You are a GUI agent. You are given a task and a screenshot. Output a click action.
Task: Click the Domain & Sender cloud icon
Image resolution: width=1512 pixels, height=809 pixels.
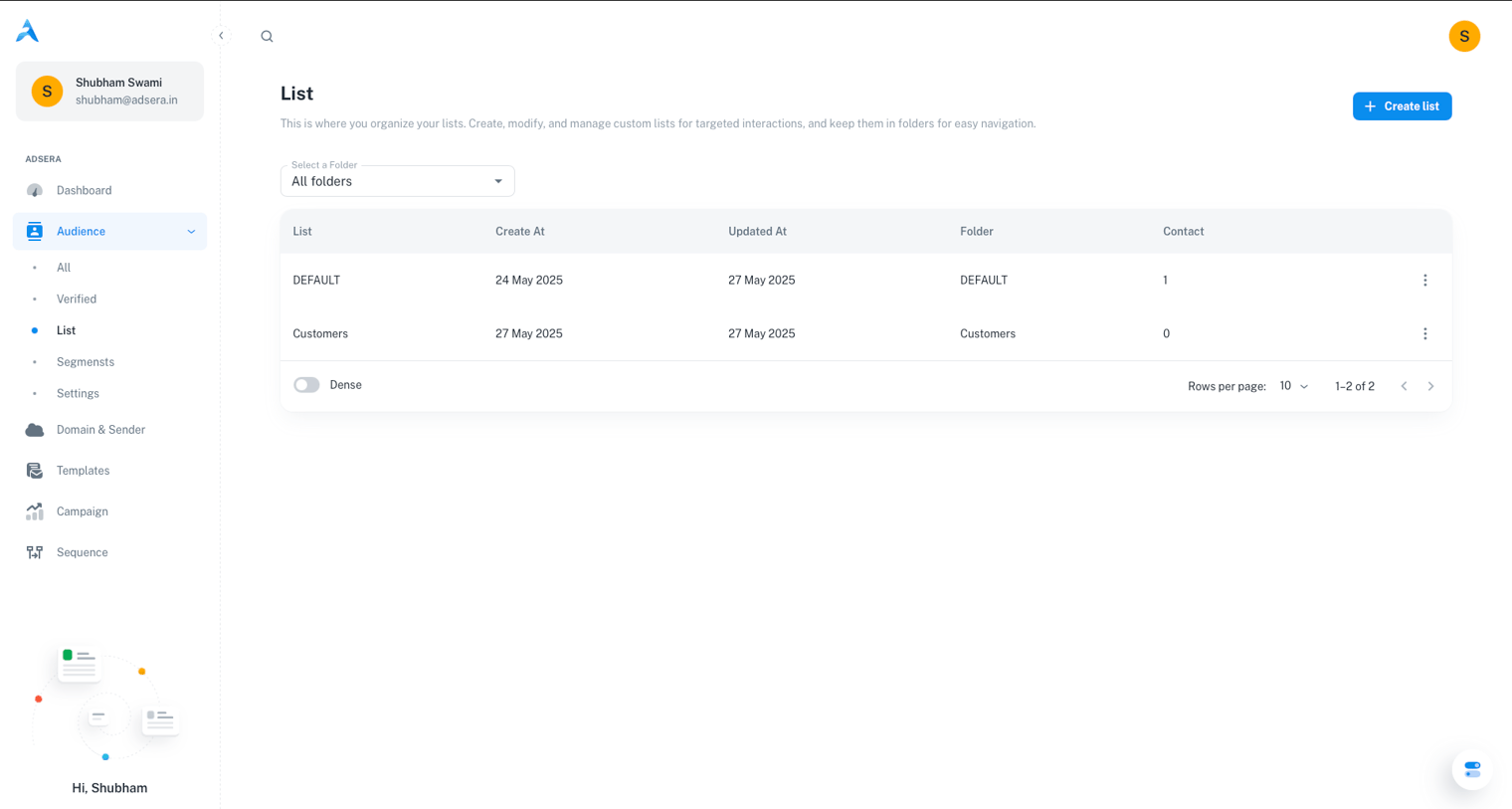tap(35, 430)
